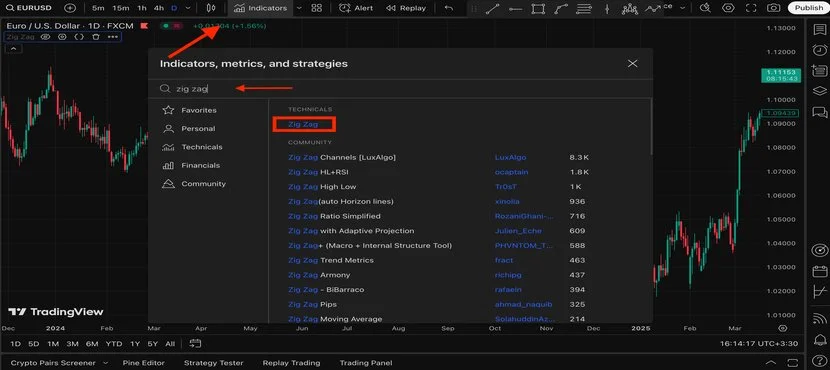The height and width of the screenshot is (370, 830).
Task: Set date range to YTD
Action: pyautogui.click(x=113, y=344)
